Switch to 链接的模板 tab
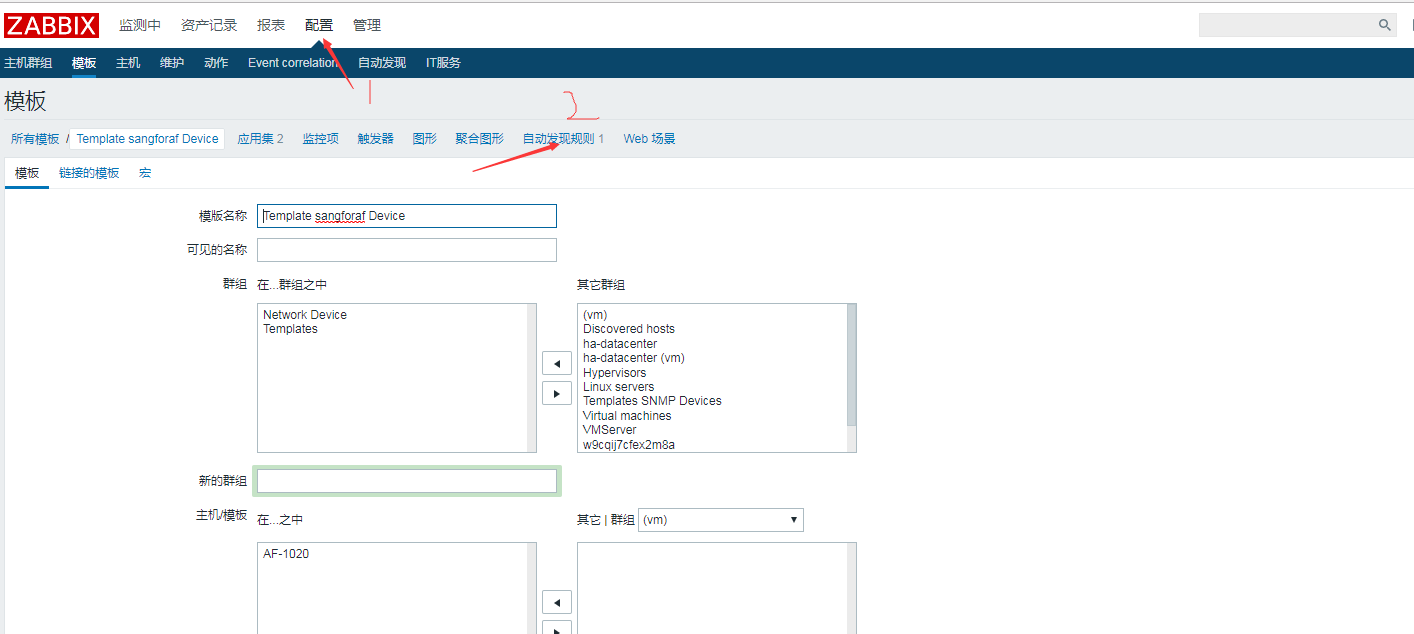The height and width of the screenshot is (634, 1414). pyautogui.click(x=89, y=173)
